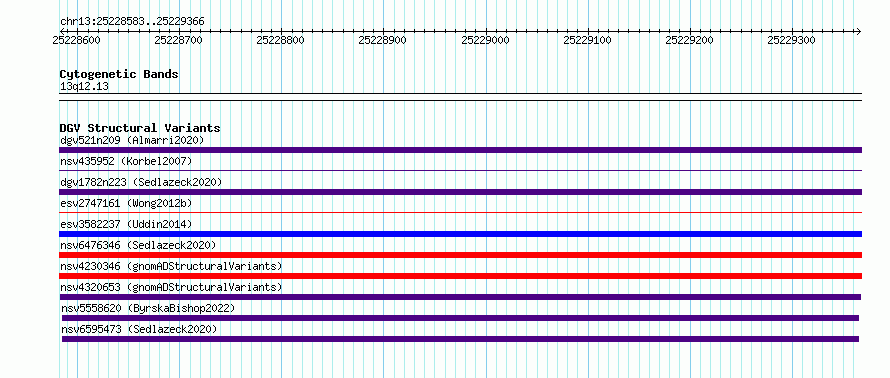Click the Cytogenetic Bands track title

[x=119, y=74]
